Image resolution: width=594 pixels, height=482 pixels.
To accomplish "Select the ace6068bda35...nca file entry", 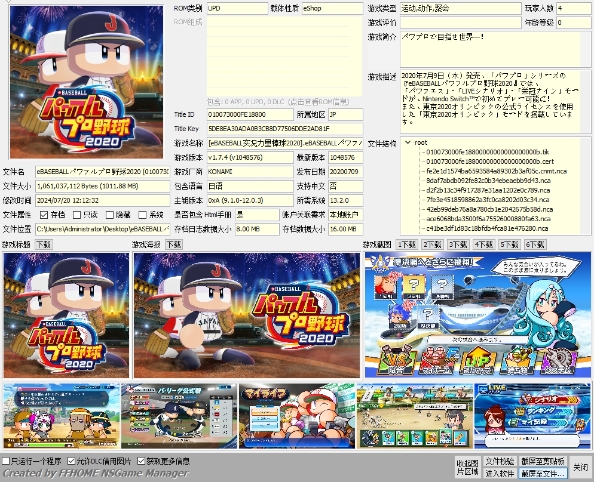I will tap(488, 219).
